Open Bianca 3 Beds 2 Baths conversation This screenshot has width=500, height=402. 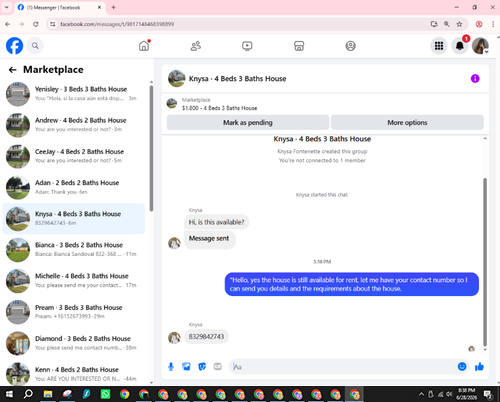coord(74,249)
